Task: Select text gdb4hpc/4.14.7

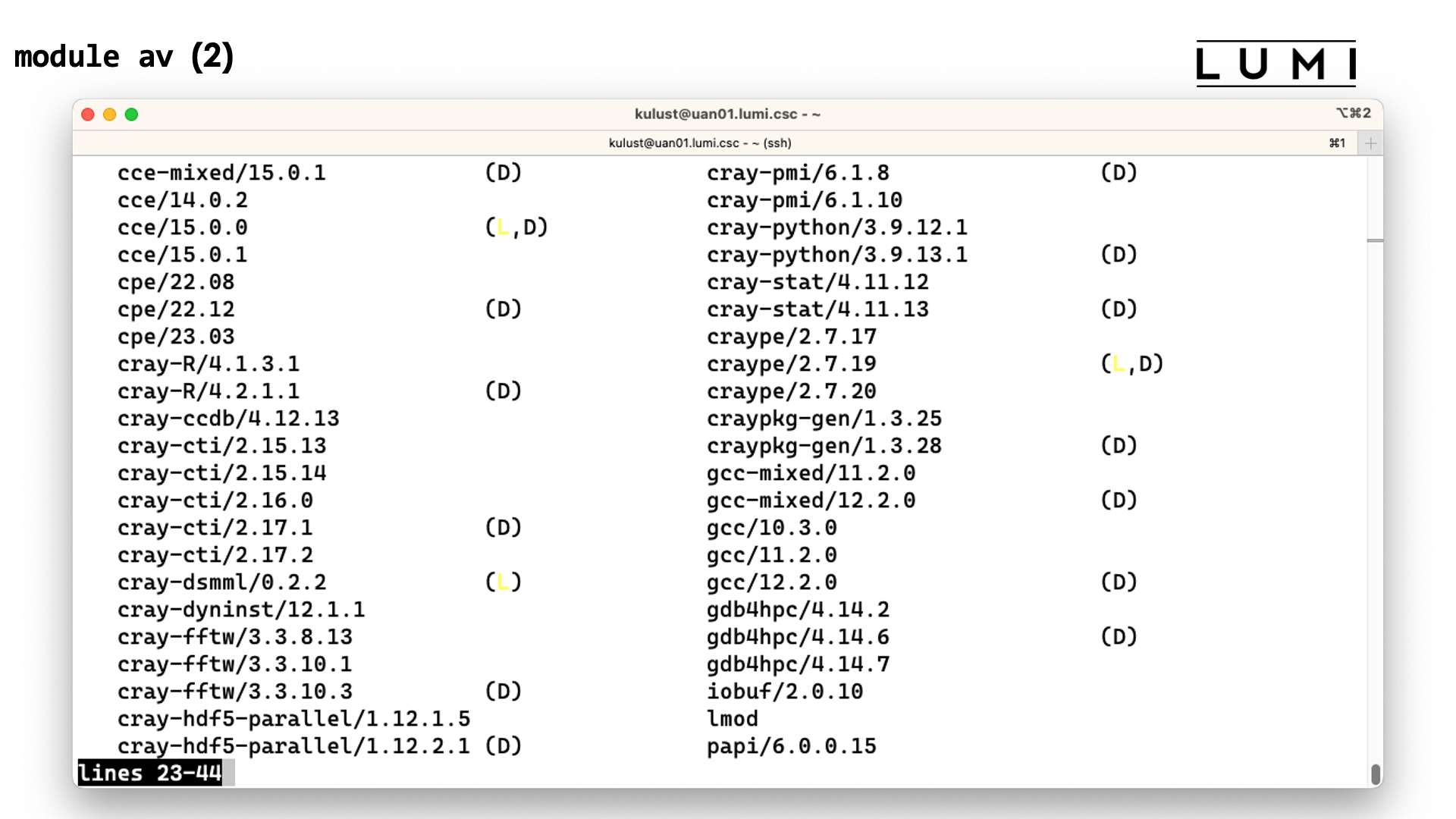Action: 798,664
